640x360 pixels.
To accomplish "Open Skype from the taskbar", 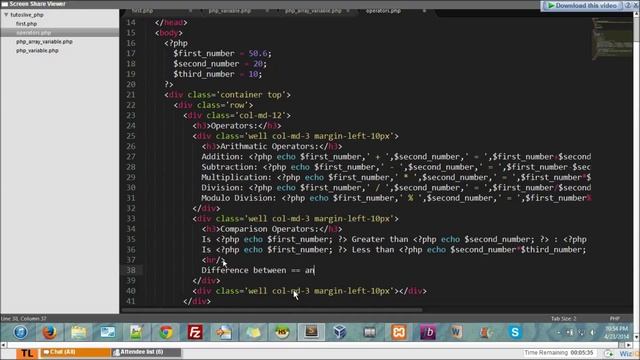I will click(x=515, y=332).
